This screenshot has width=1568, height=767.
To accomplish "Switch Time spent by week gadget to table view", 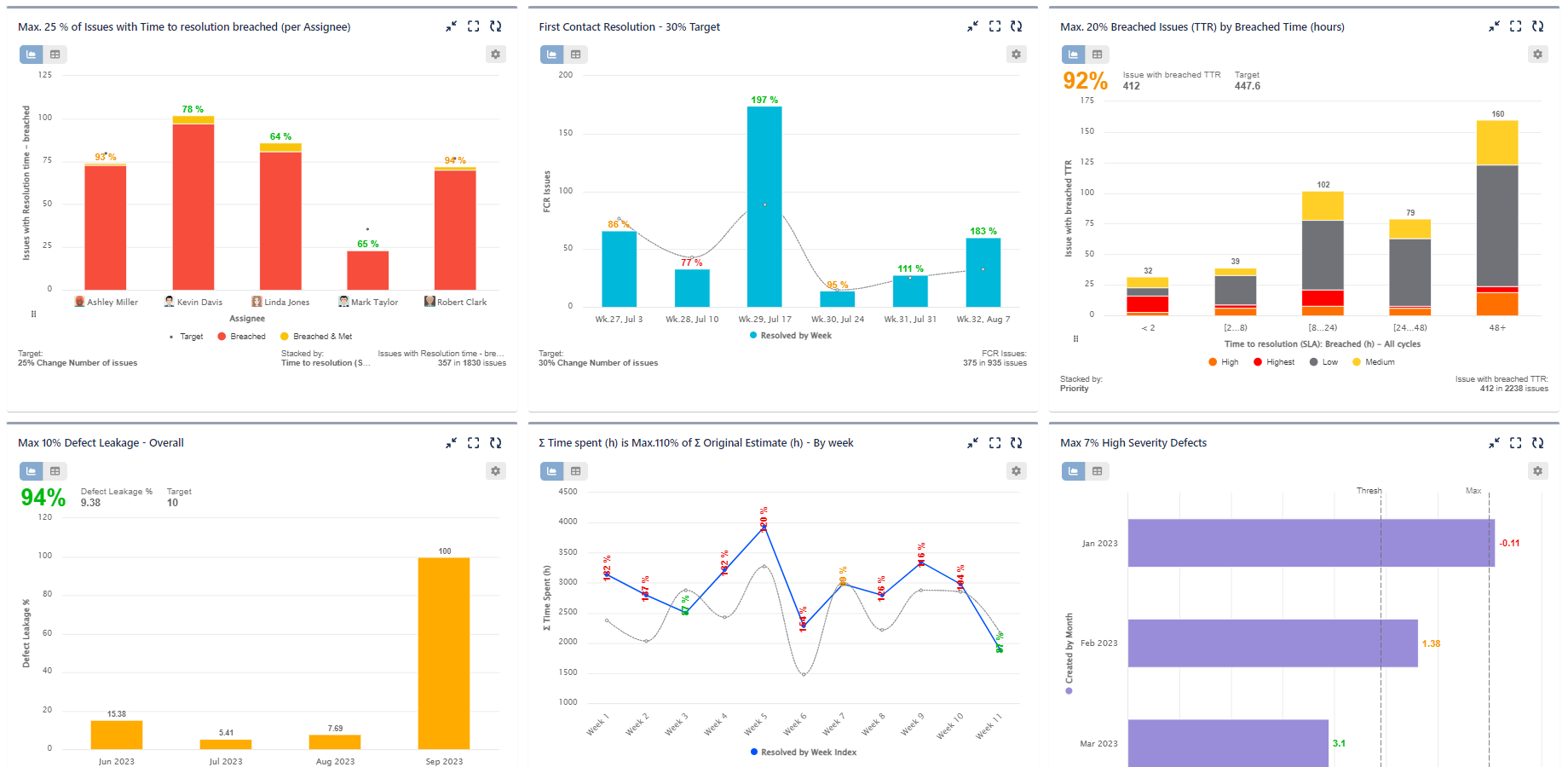I will tap(576, 471).
